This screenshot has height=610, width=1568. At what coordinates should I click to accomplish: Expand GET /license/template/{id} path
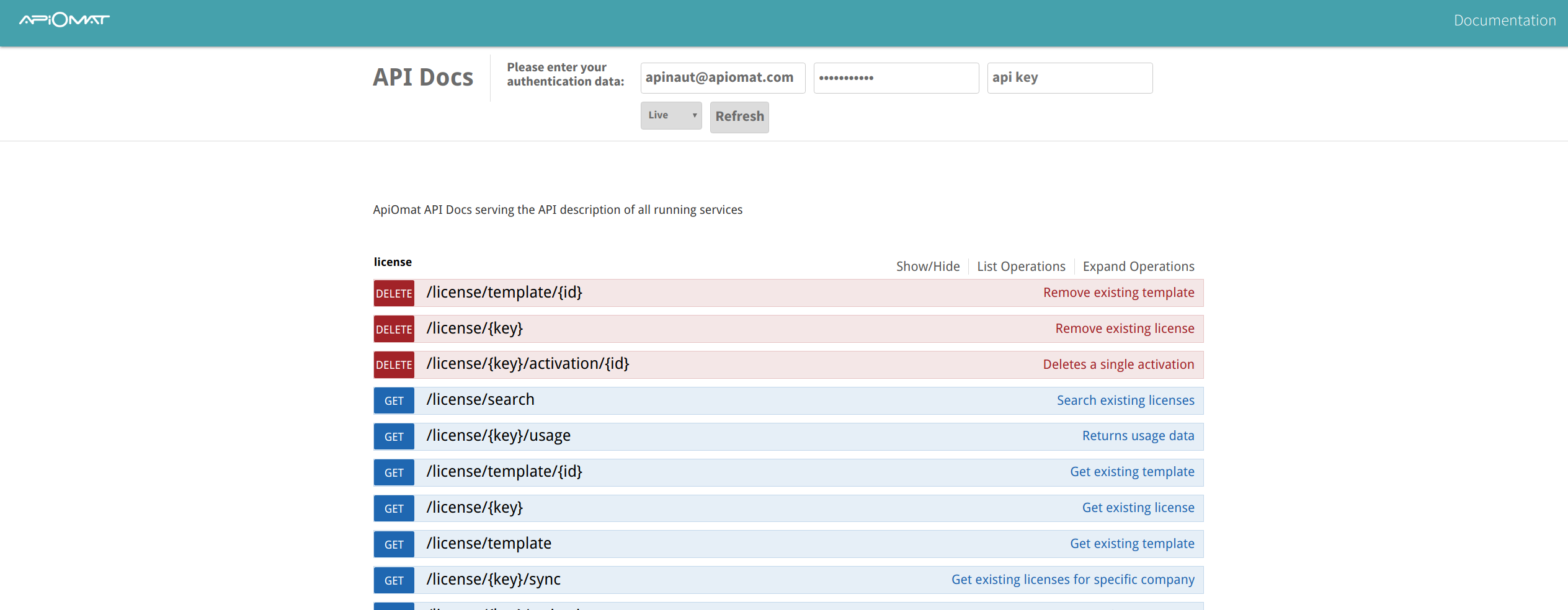tap(504, 472)
